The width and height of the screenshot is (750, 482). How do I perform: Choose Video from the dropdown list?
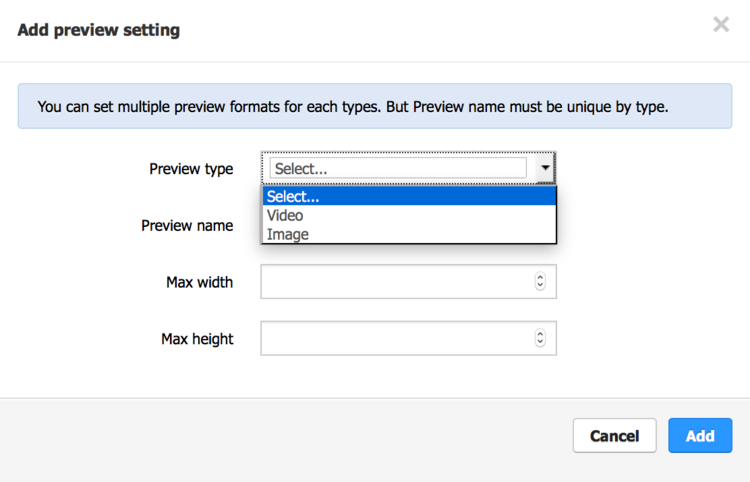pyautogui.click(x=409, y=215)
